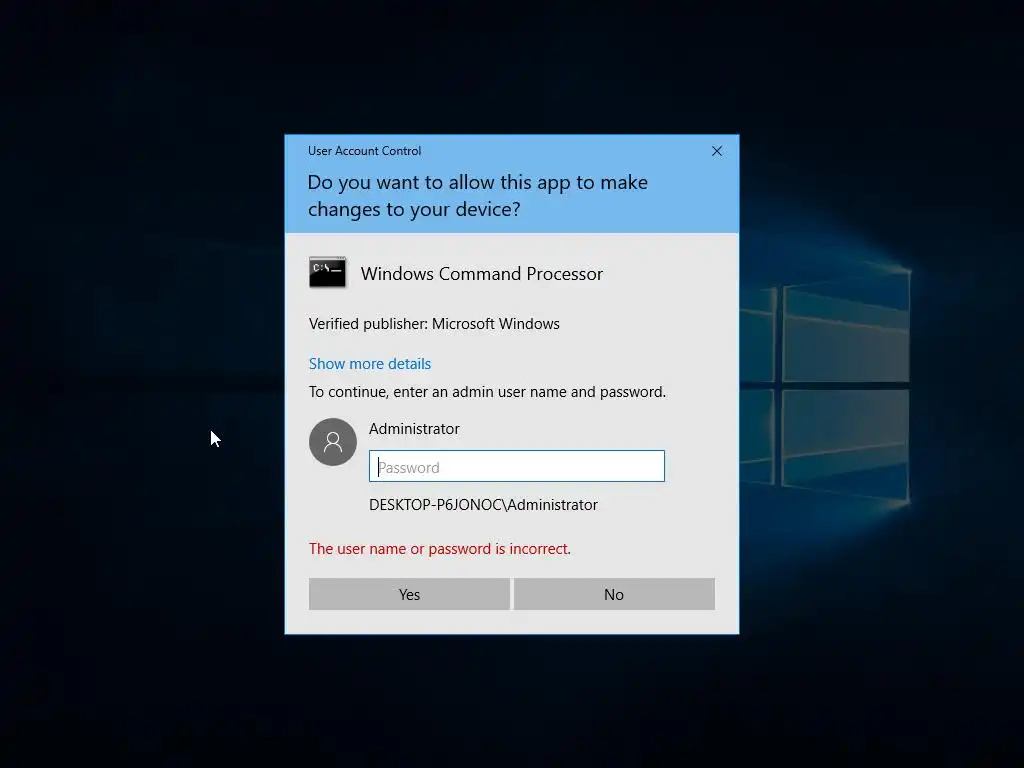Click the Administrator account name label

tap(414, 428)
